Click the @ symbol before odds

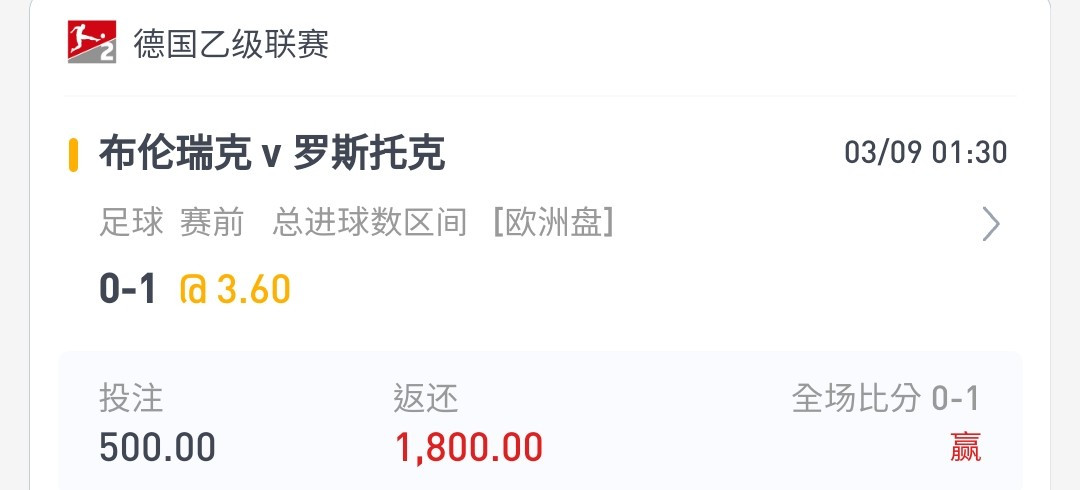193,289
